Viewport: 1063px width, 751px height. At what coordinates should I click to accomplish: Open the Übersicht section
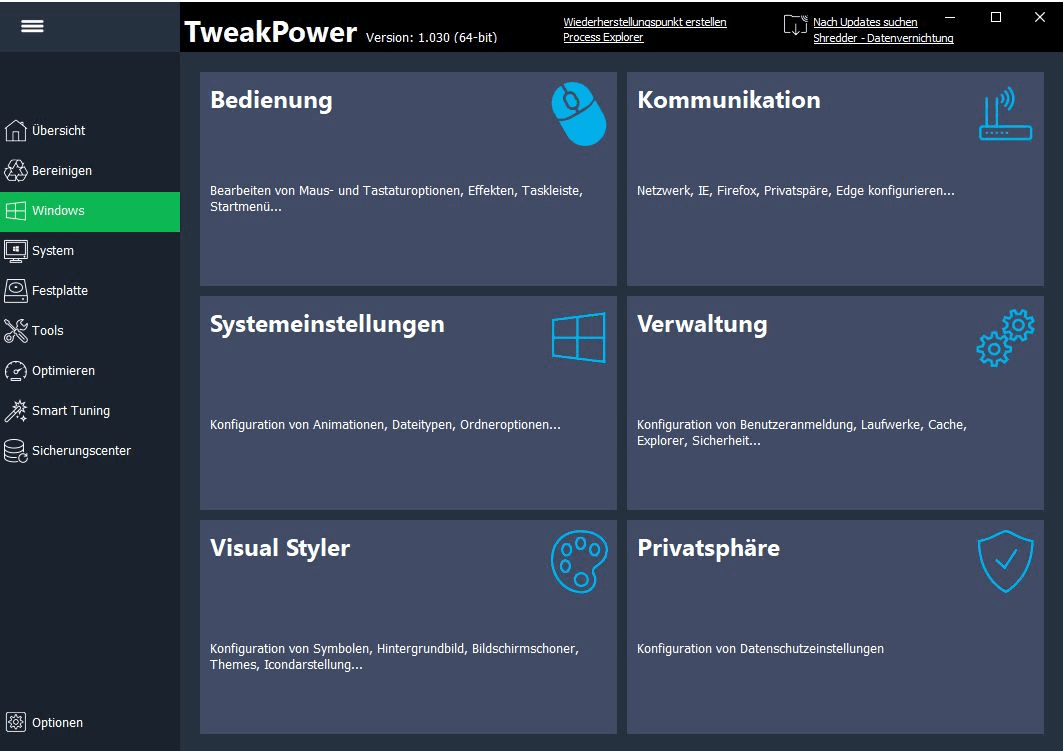pos(90,130)
